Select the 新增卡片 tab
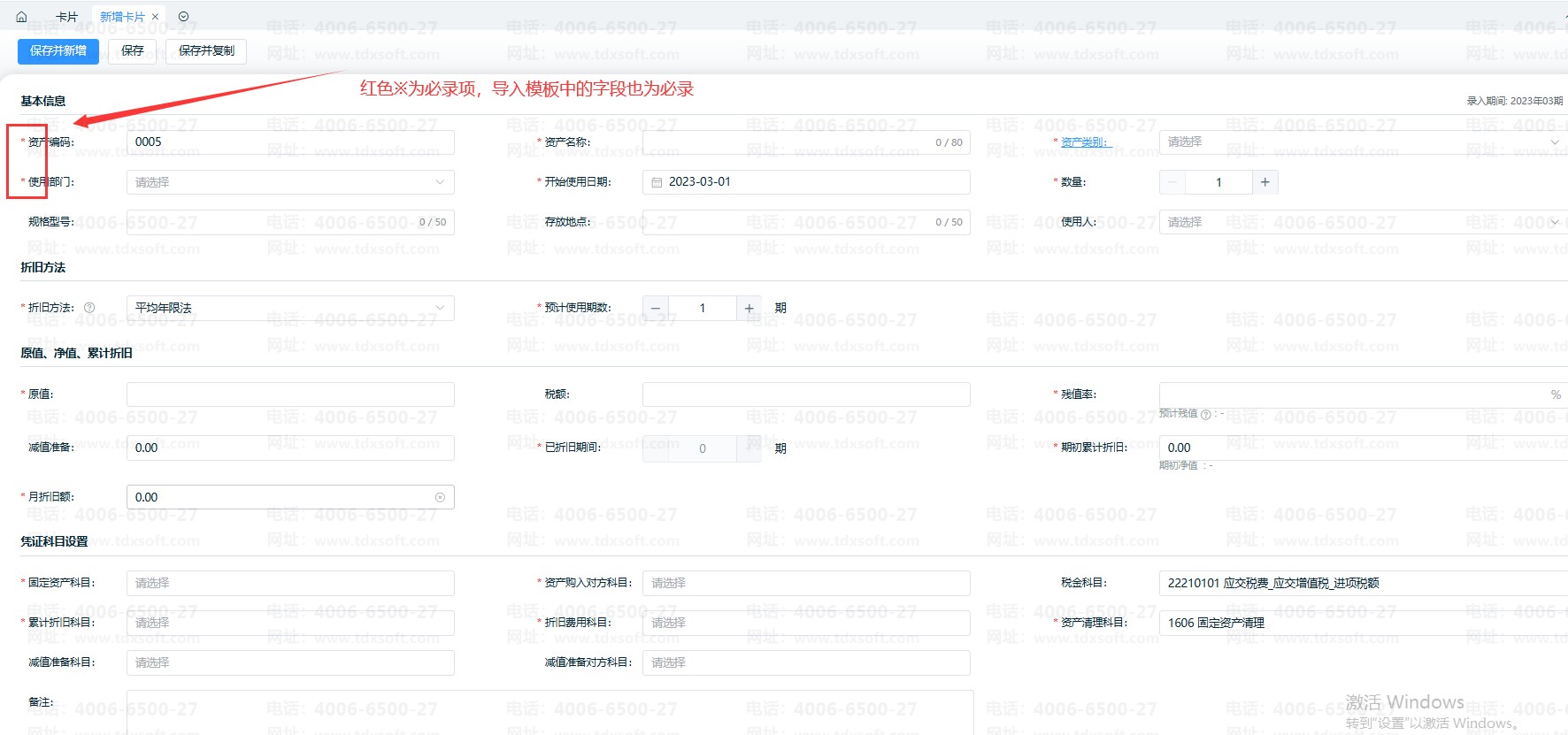This screenshot has height=735, width=1568. (x=122, y=17)
